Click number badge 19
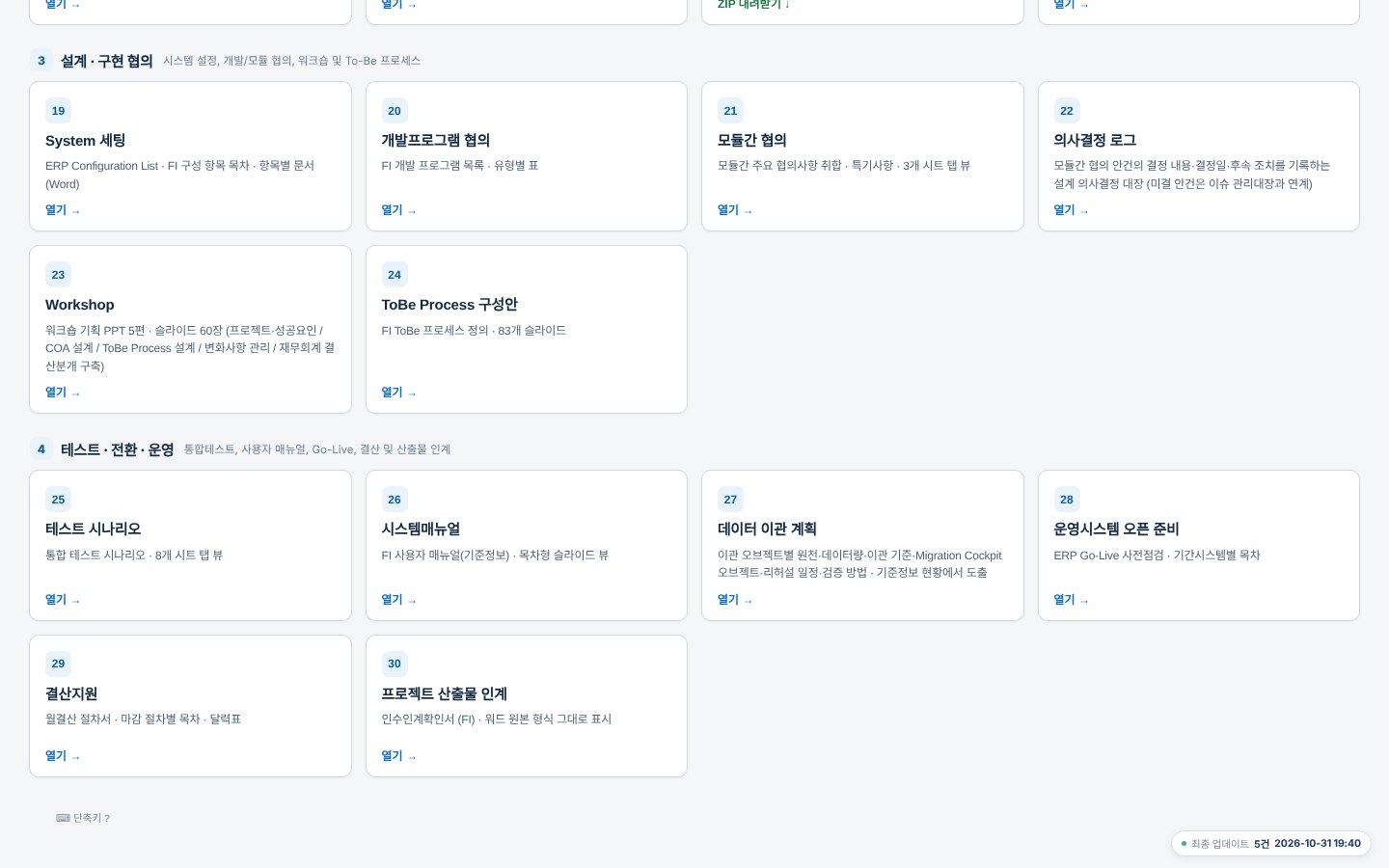The height and width of the screenshot is (868, 1389). (58, 111)
